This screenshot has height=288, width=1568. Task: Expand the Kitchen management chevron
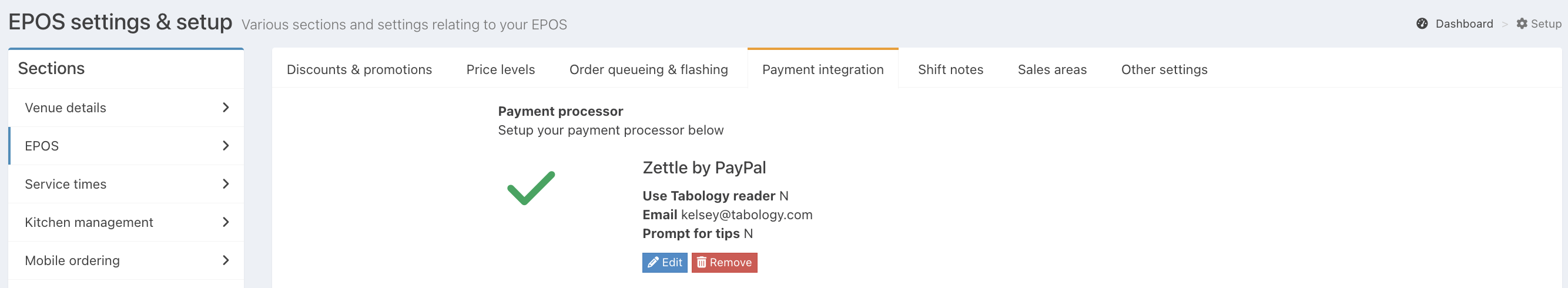click(226, 222)
